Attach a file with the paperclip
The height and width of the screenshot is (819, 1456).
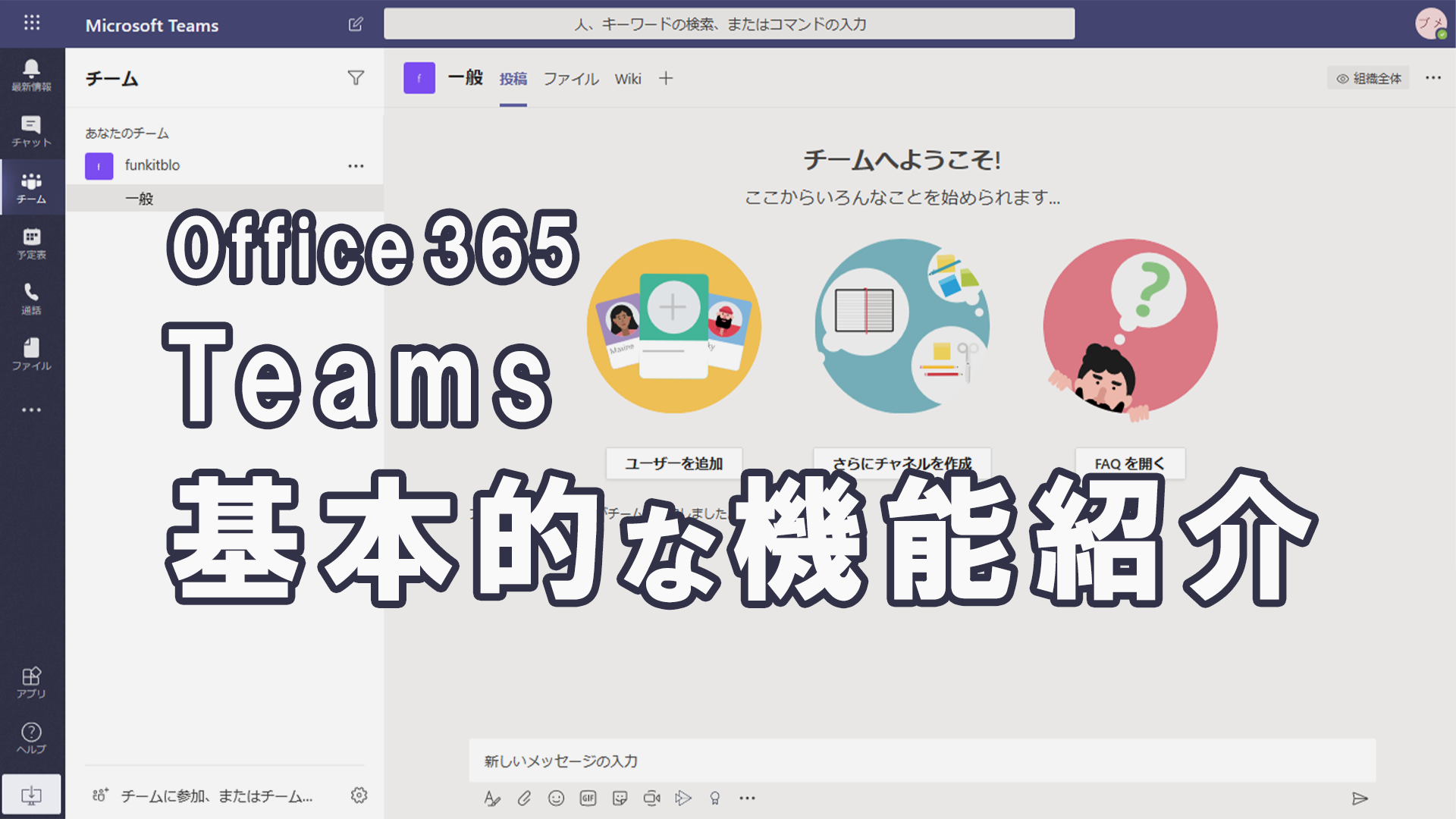(524, 798)
